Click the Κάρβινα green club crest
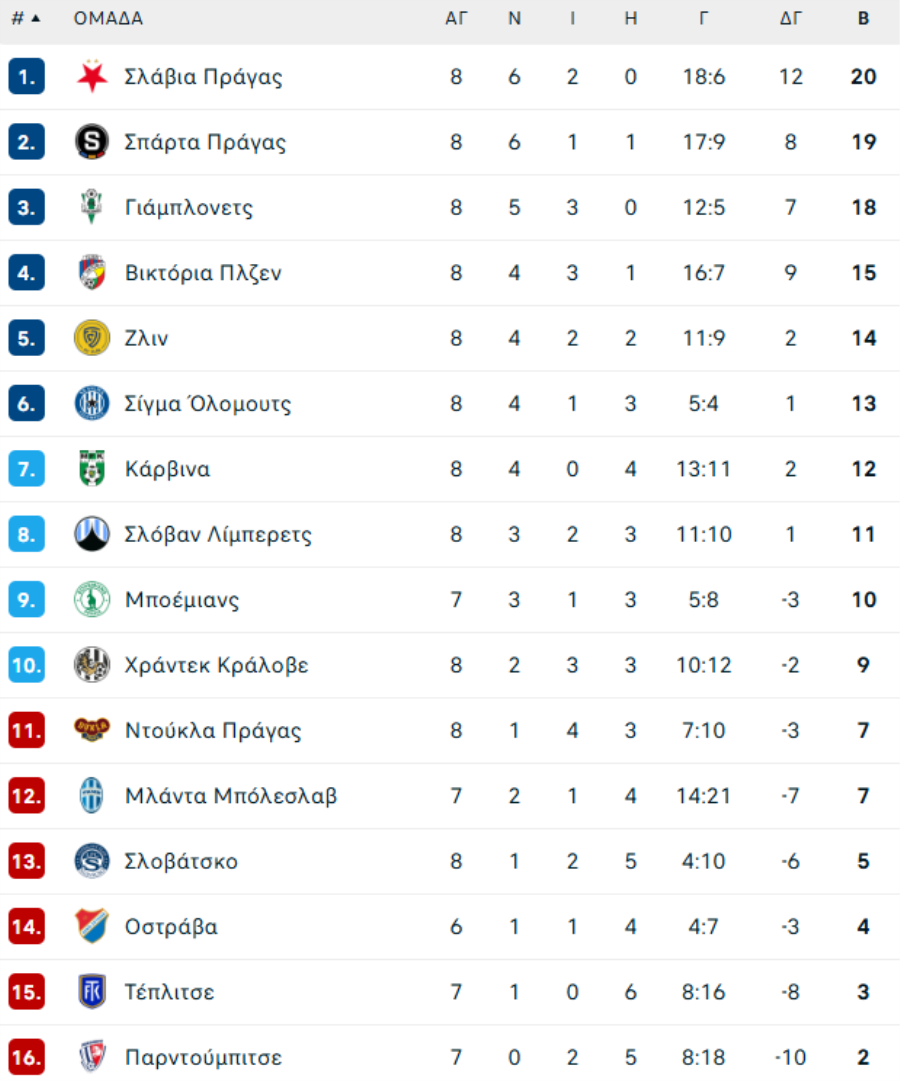 pyautogui.click(x=92, y=469)
